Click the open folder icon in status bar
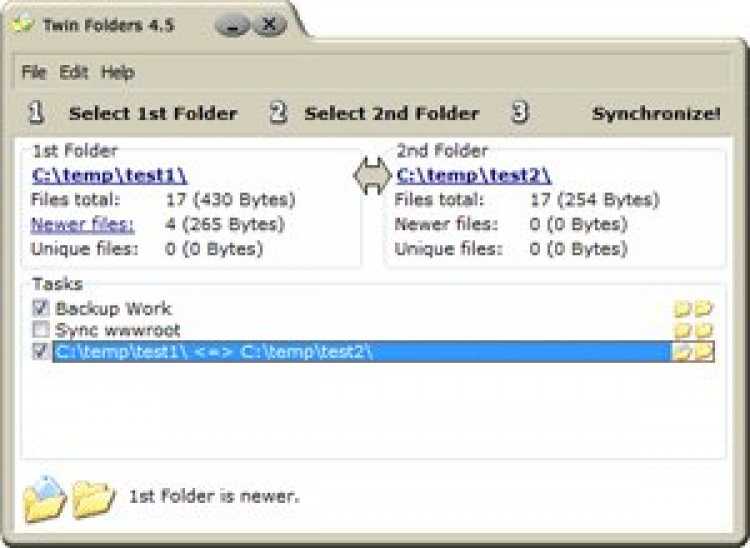This screenshot has height=548, width=750. pyautogui.click(x=45, y=499)
